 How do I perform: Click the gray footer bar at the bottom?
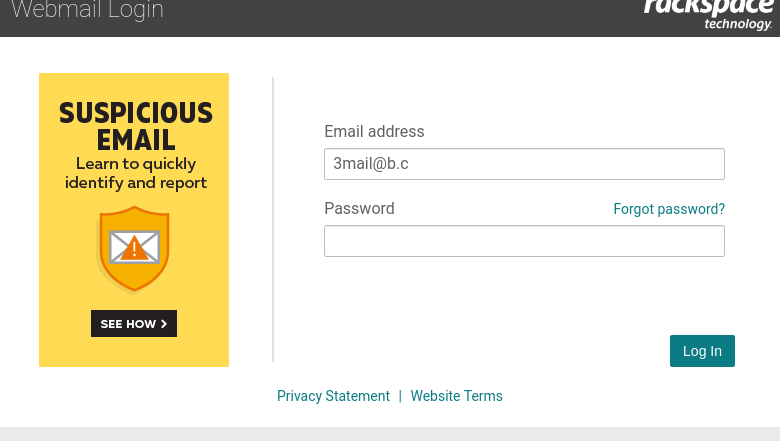tap(390, 434)
